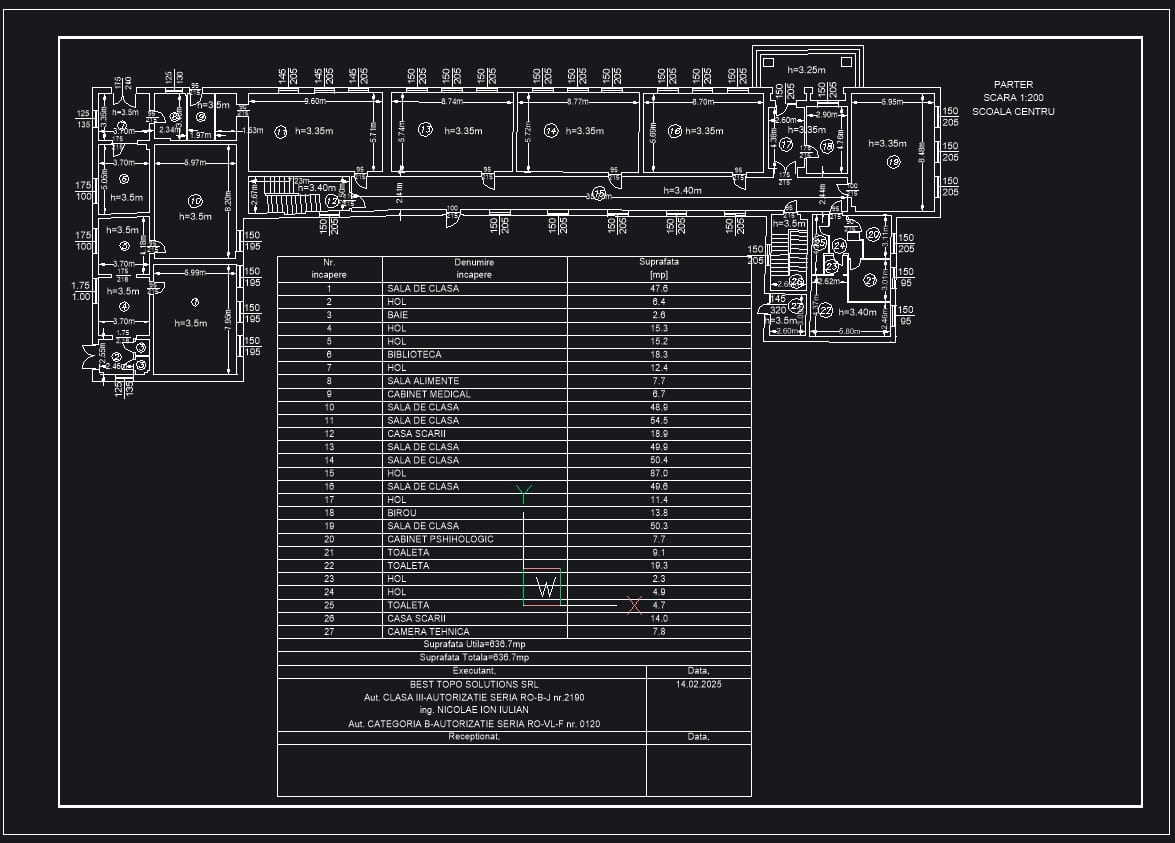1175x843 pixels.
Task: Select the SCOALA CENTRU text
Action: 1013,111
